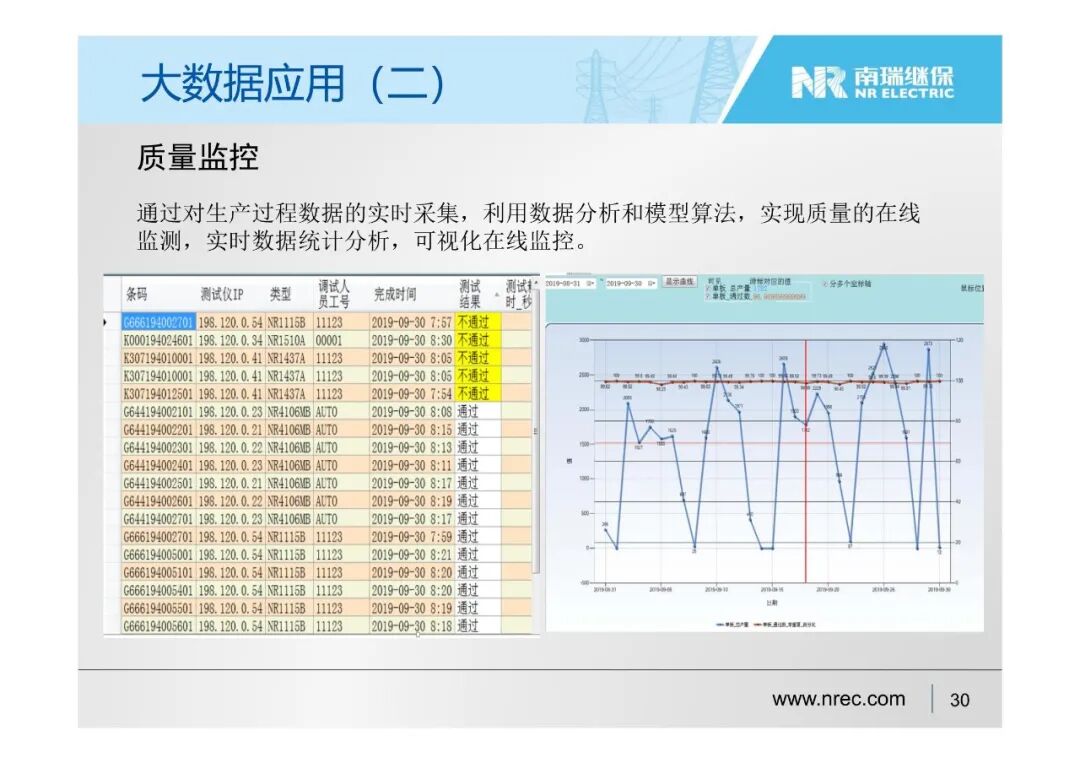Click the 单板_通过数 value readout field
Screen dimensions: 1080x763
coord(779,296)
